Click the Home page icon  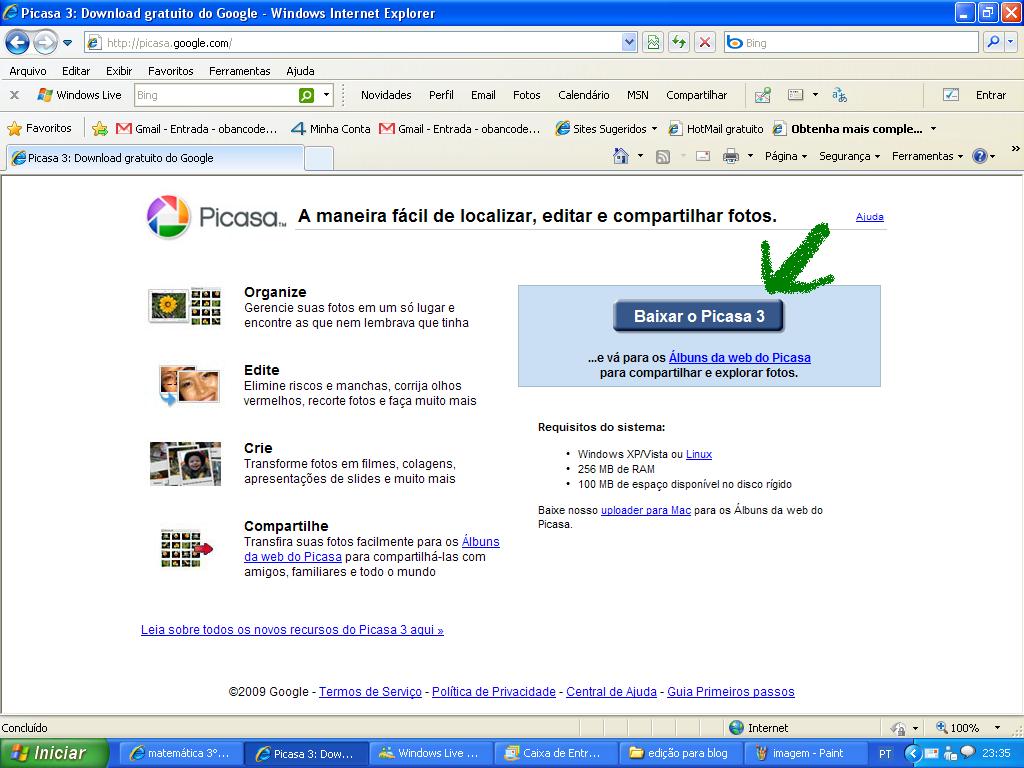[x=621, y=156]
